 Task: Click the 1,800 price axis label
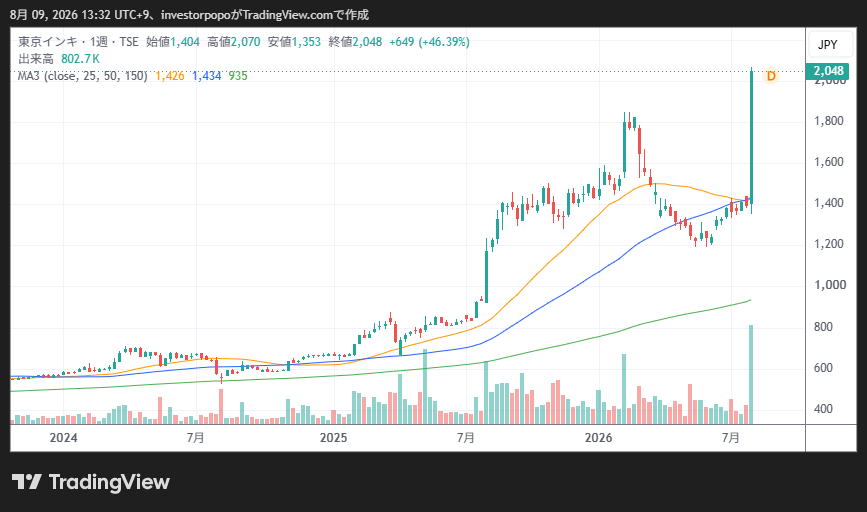(828, 121)
